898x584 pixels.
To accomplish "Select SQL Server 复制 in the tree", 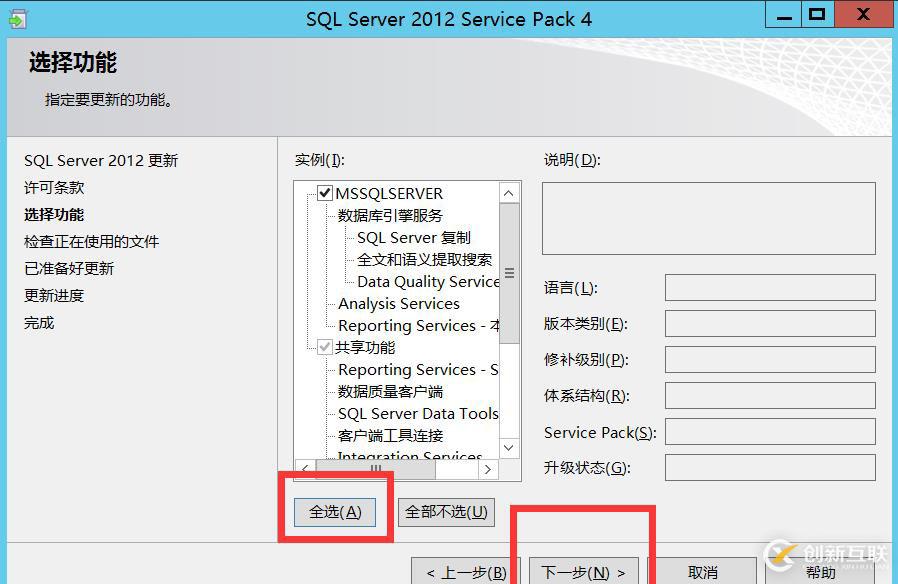I will pyautogui.click(x=413, y=237).
